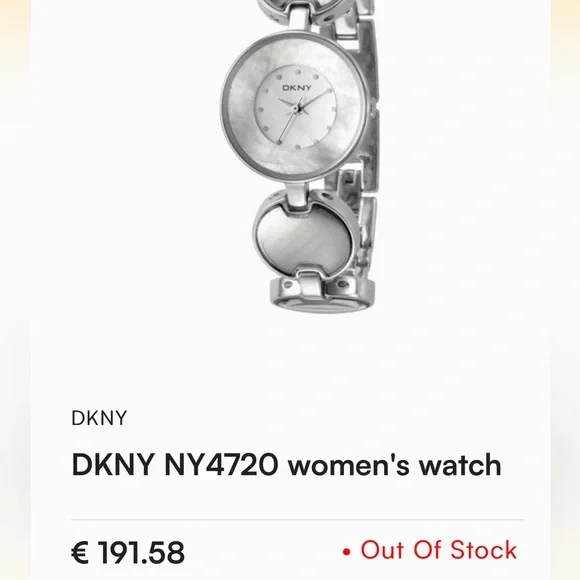Viewport: 580px width, 580px height.
Task: Open the DKNY NY4720 women's watch title
Action: click(x=287, y=465)
